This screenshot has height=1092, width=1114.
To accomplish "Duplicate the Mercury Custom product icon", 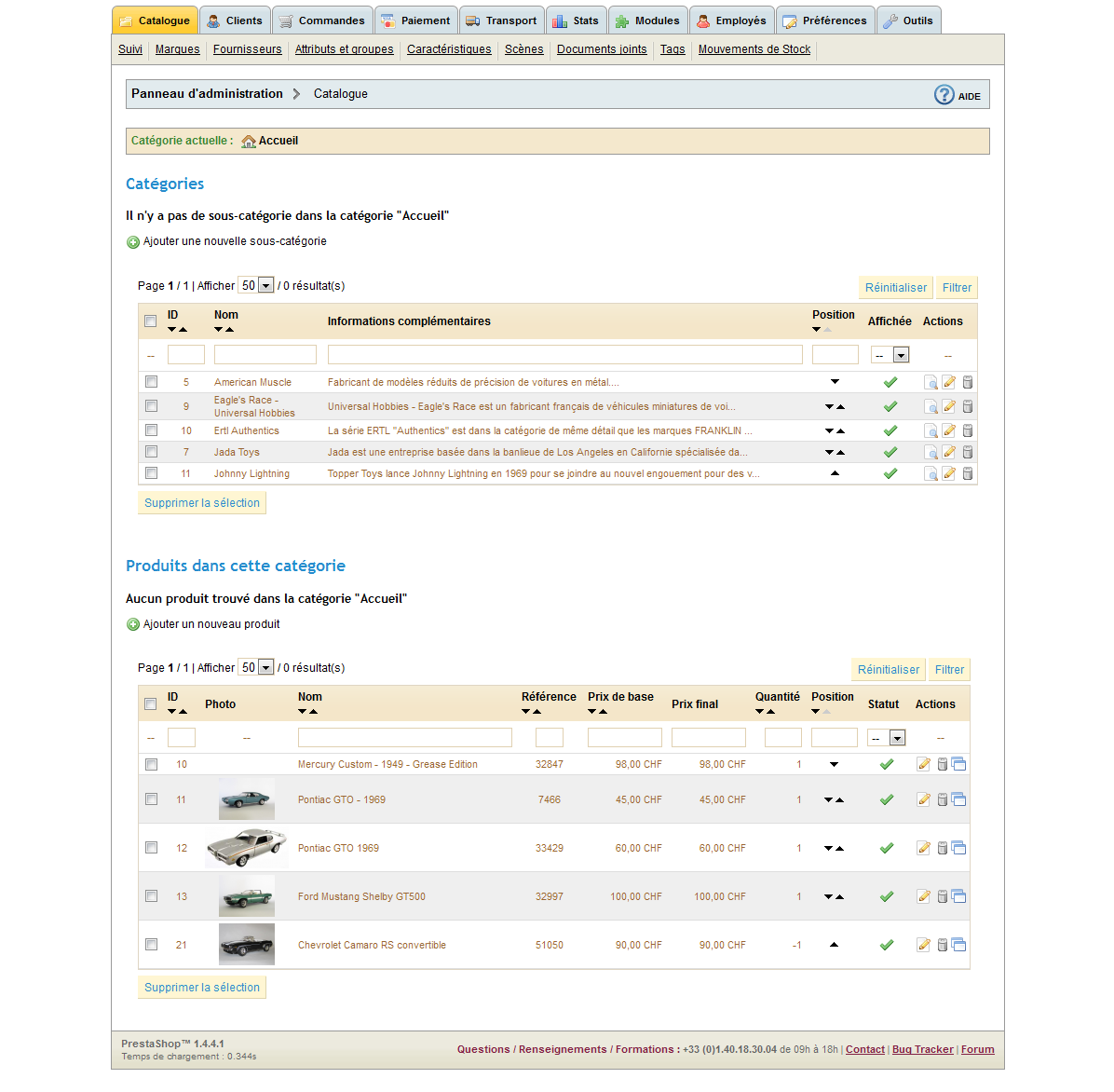I will [958, 764].
